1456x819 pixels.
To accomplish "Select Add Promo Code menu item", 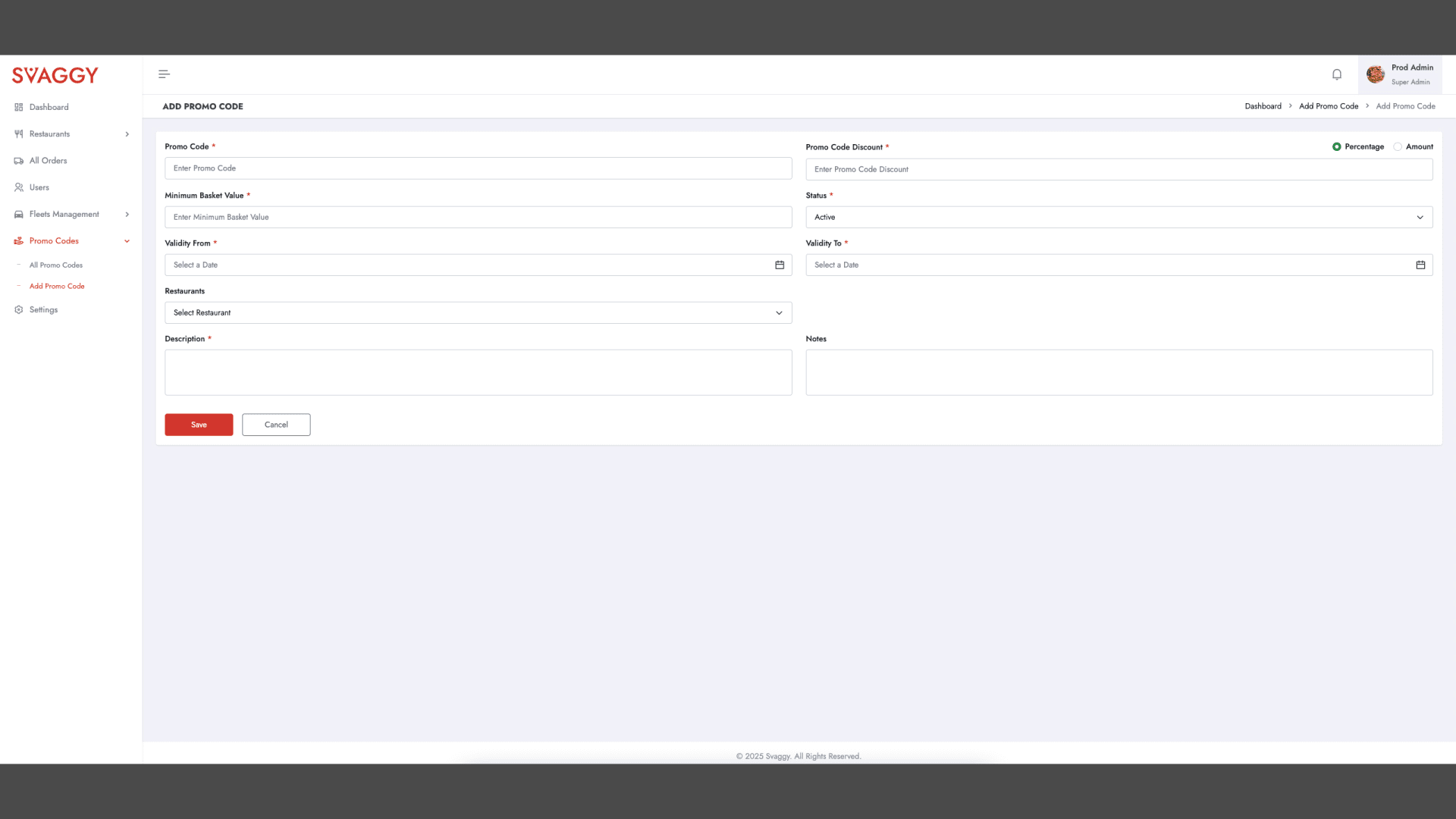I will pos(57,286).
